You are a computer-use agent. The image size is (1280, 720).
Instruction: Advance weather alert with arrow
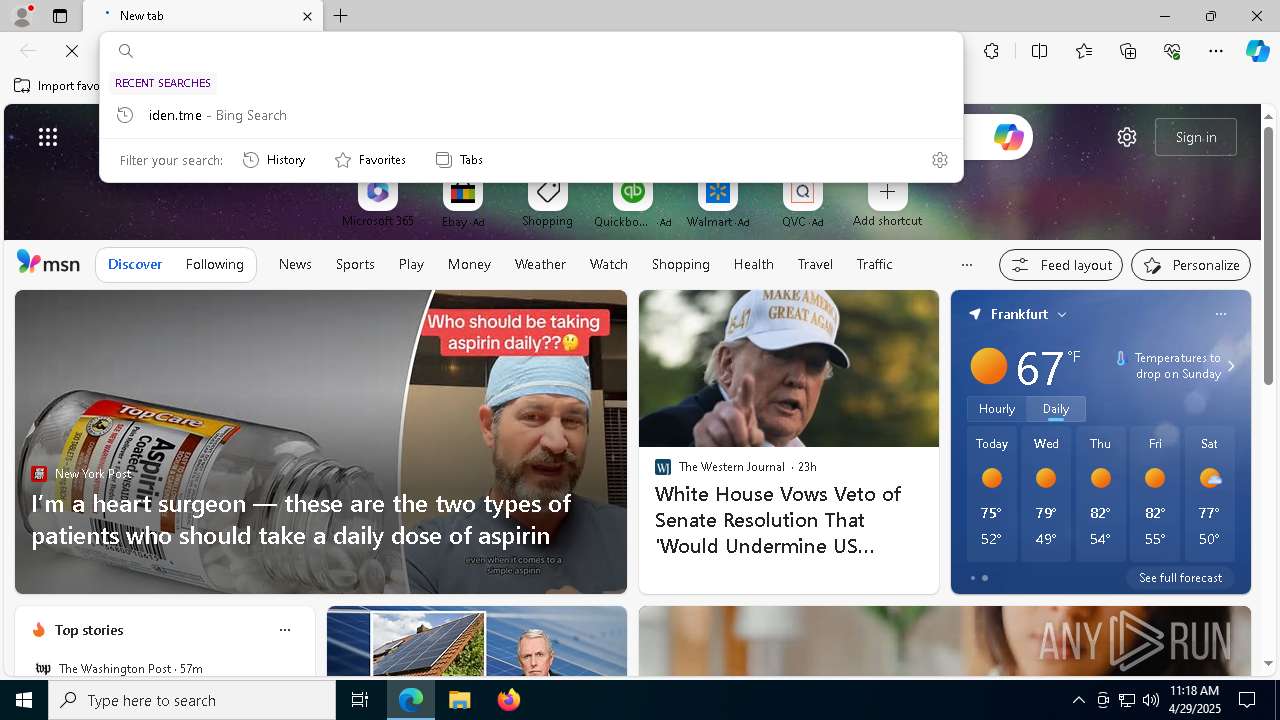[1231, 366]
